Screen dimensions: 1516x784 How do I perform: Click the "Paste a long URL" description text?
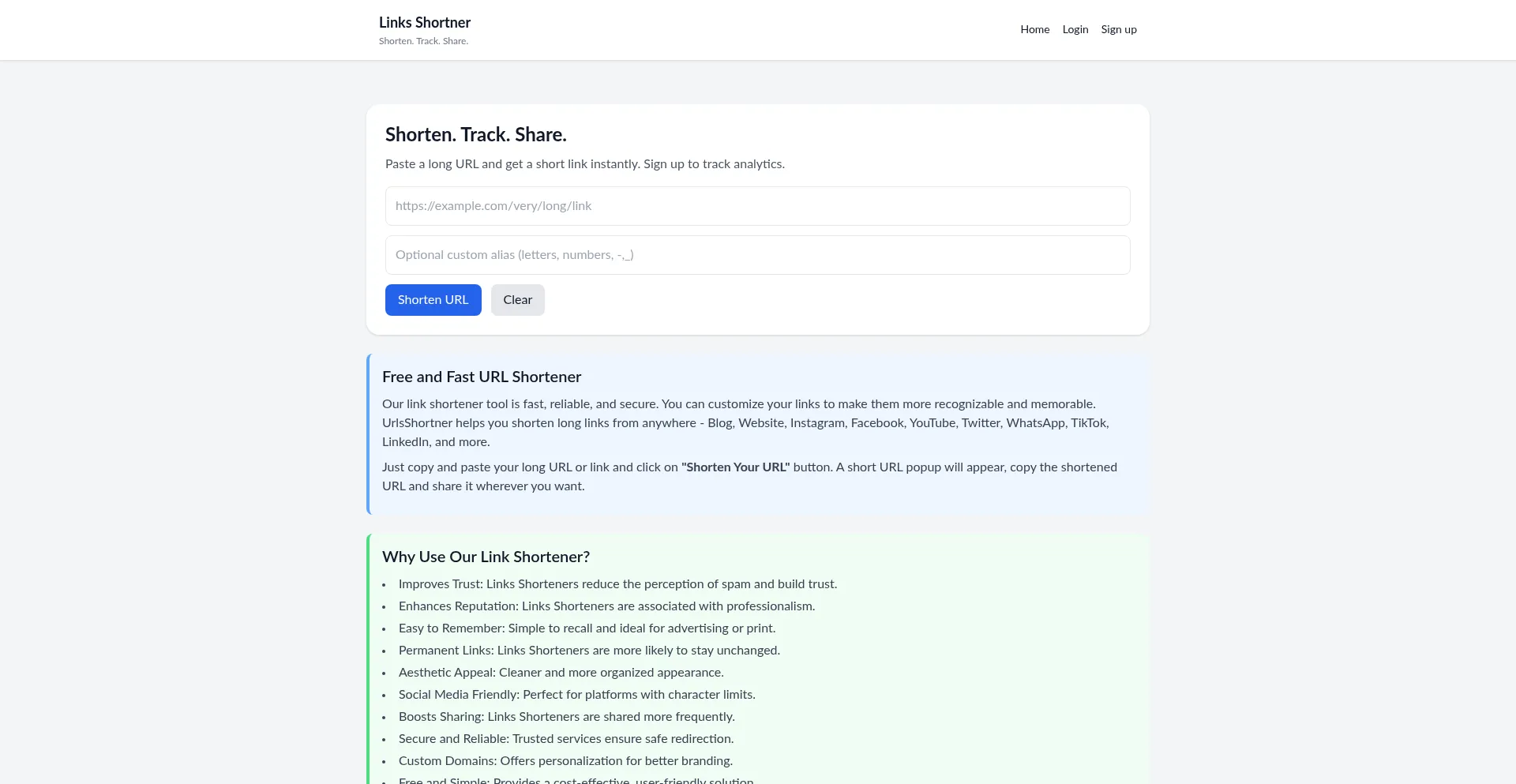click(584, 164)
